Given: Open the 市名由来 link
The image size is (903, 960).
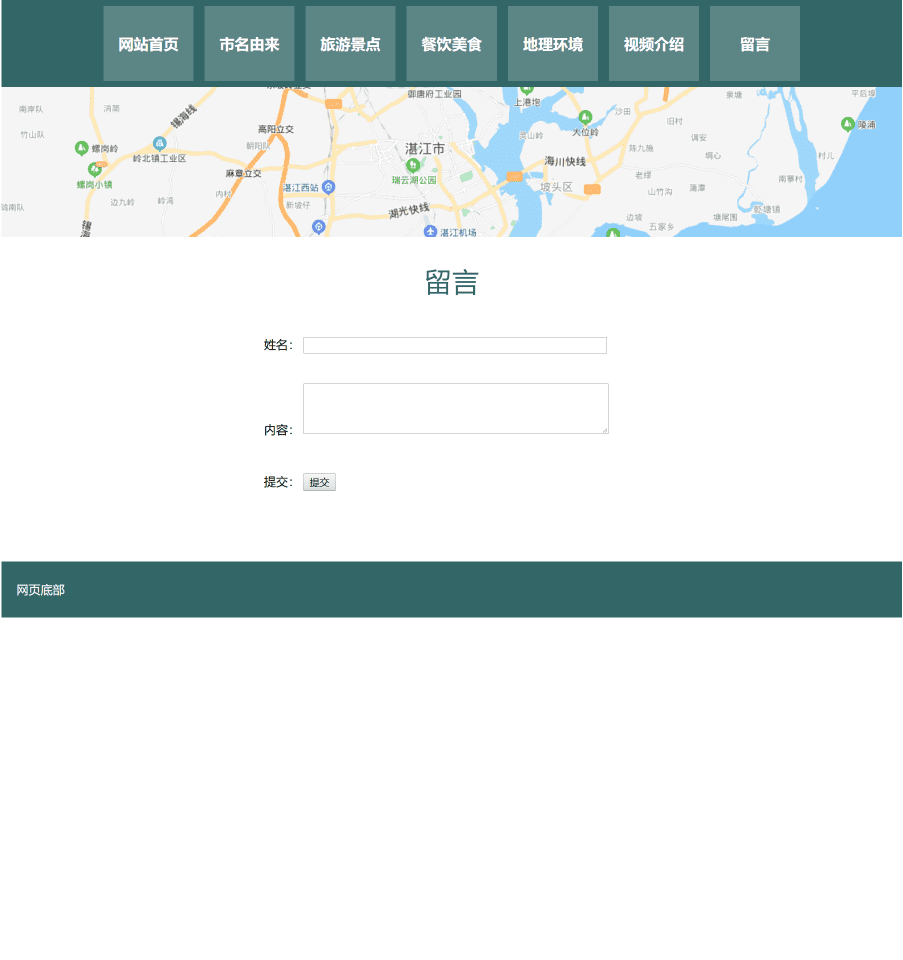Looking at the screenshot, I should [249, 43].
